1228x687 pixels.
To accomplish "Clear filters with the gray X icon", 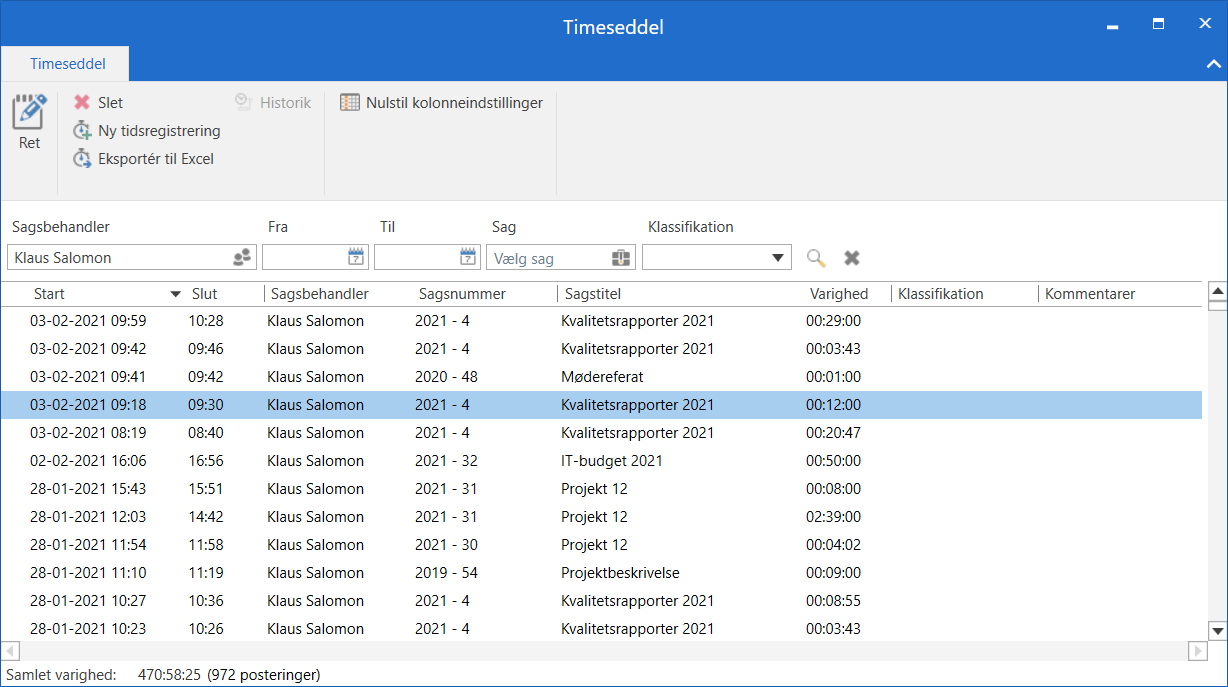I will (x=852, y=258).
